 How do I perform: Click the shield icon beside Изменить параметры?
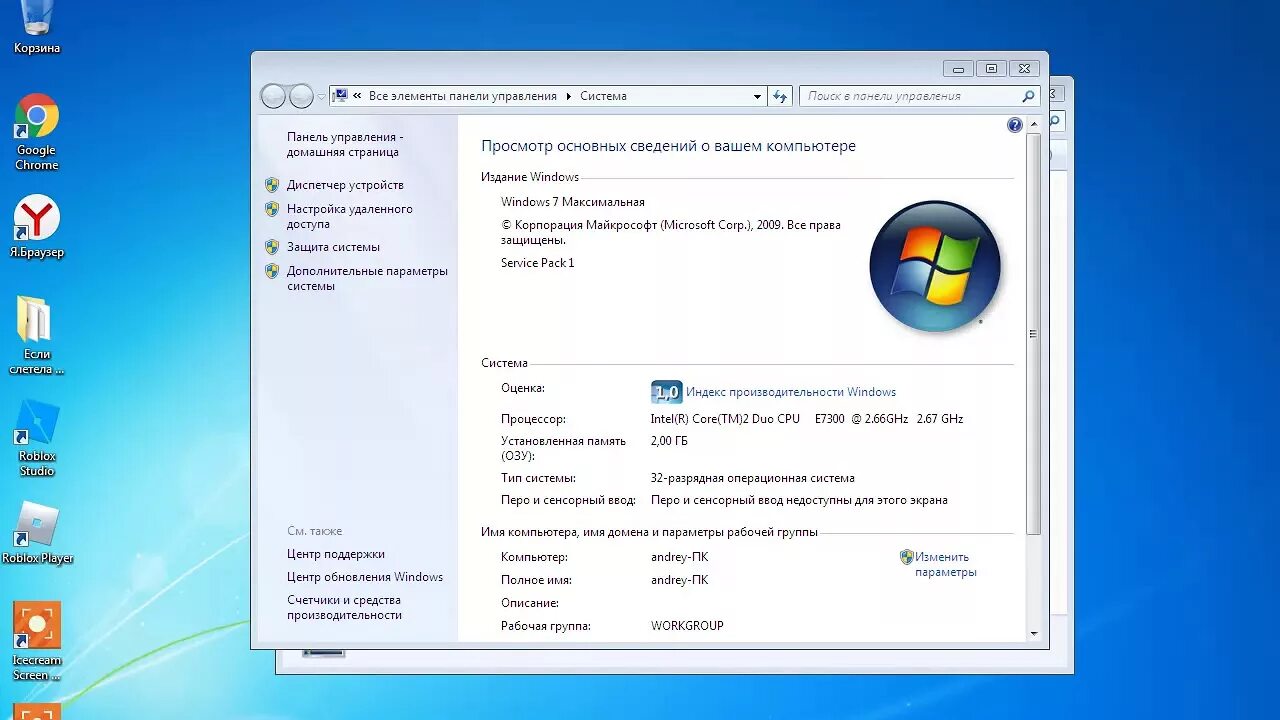pos(907,557)
